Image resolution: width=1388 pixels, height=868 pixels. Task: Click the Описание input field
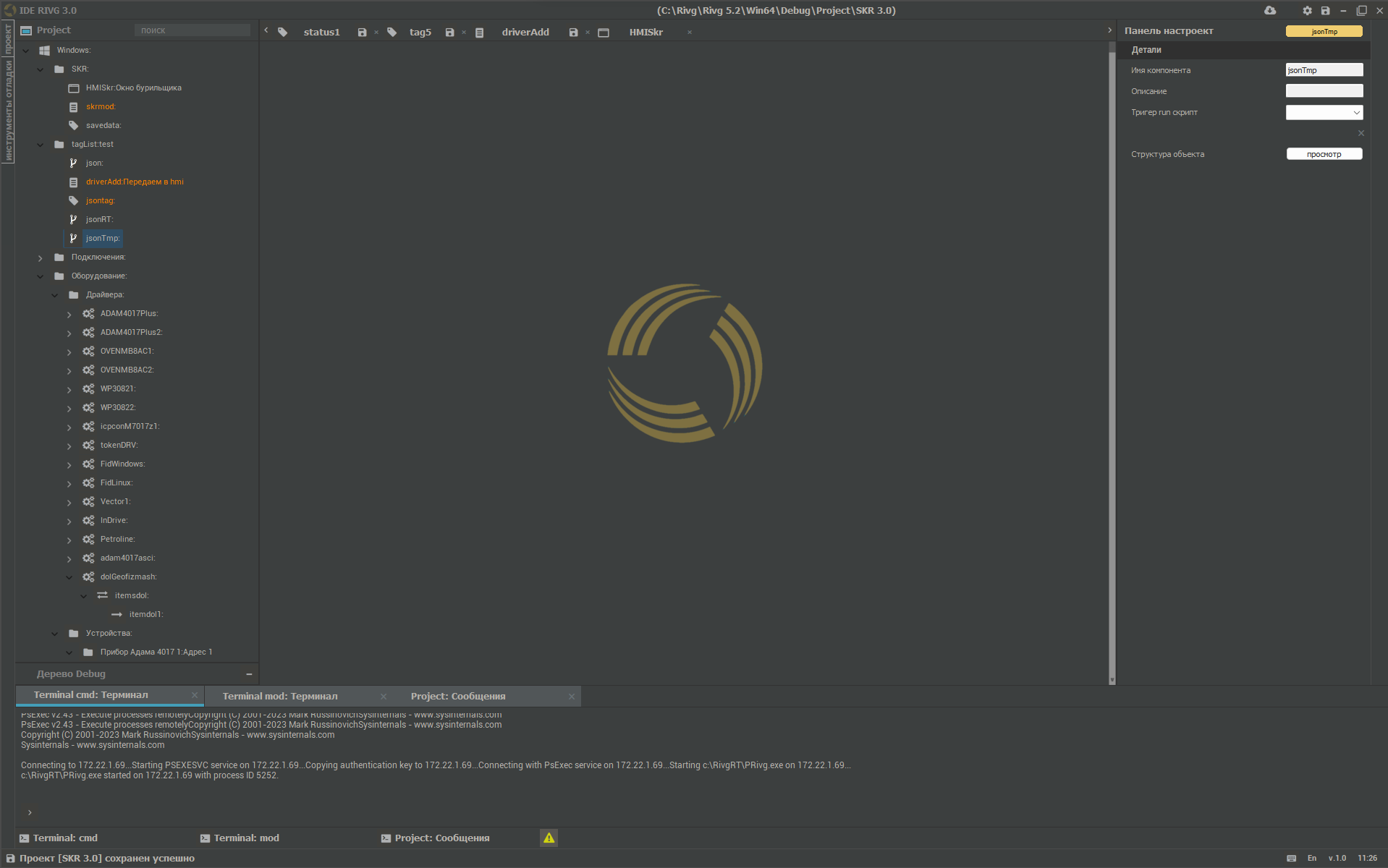pos(1324,91)
